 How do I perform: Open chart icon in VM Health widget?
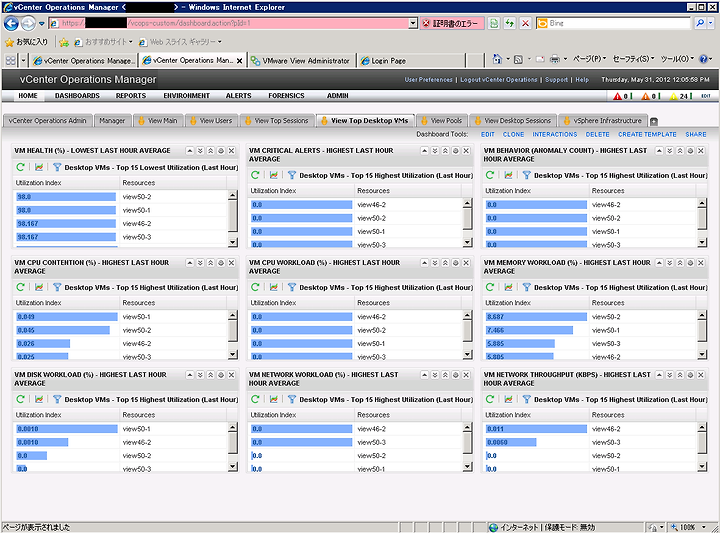tap(39, 168)
